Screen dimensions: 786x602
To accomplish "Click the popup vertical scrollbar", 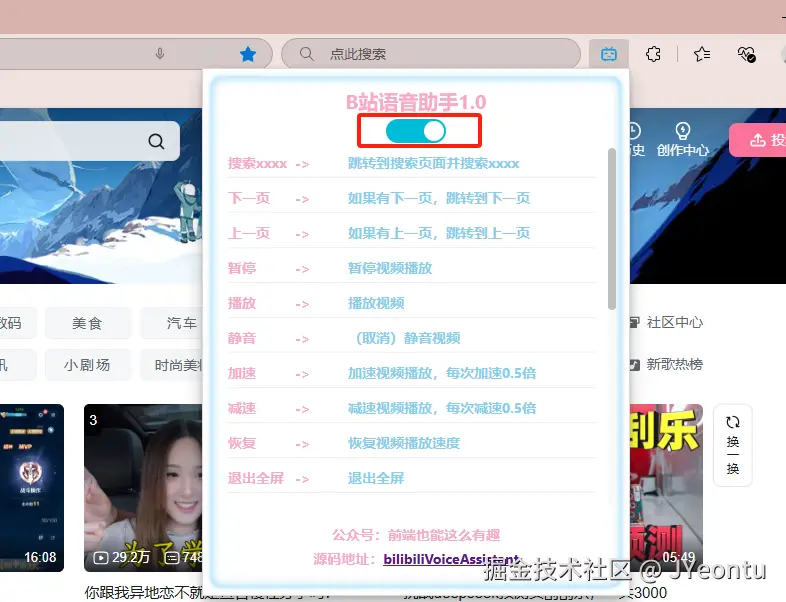I will [612, 229].
